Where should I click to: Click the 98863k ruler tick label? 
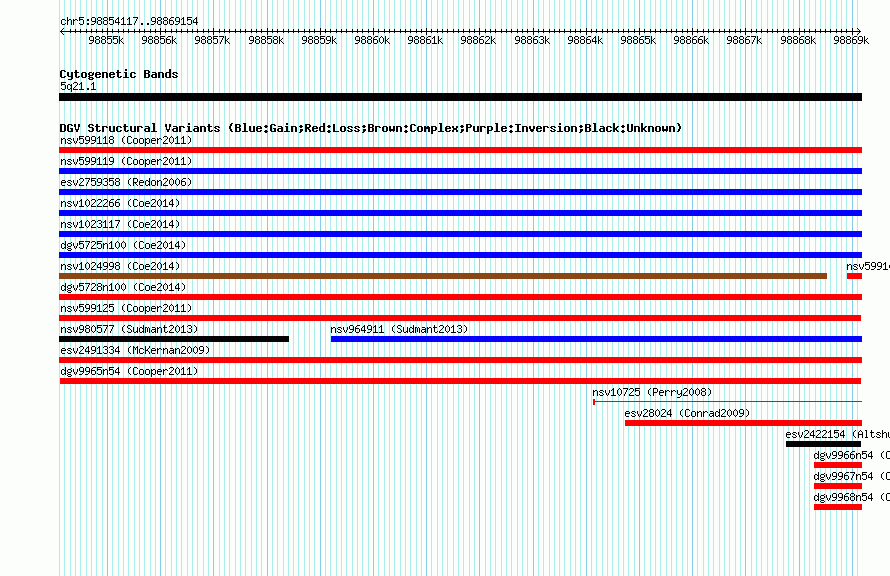pos(532,40)
